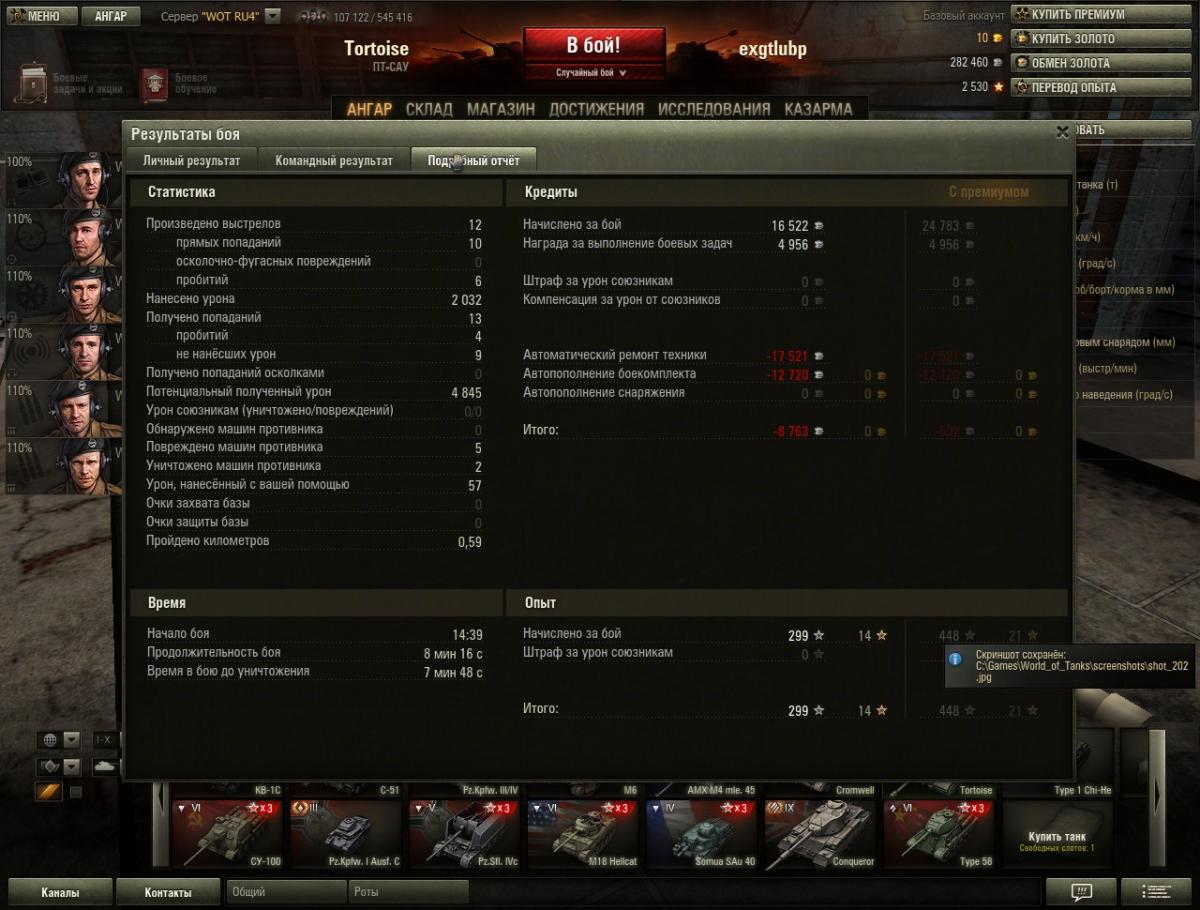Click the nation globe filter icon
This screenshot has height=910, width=1200.
49,740
